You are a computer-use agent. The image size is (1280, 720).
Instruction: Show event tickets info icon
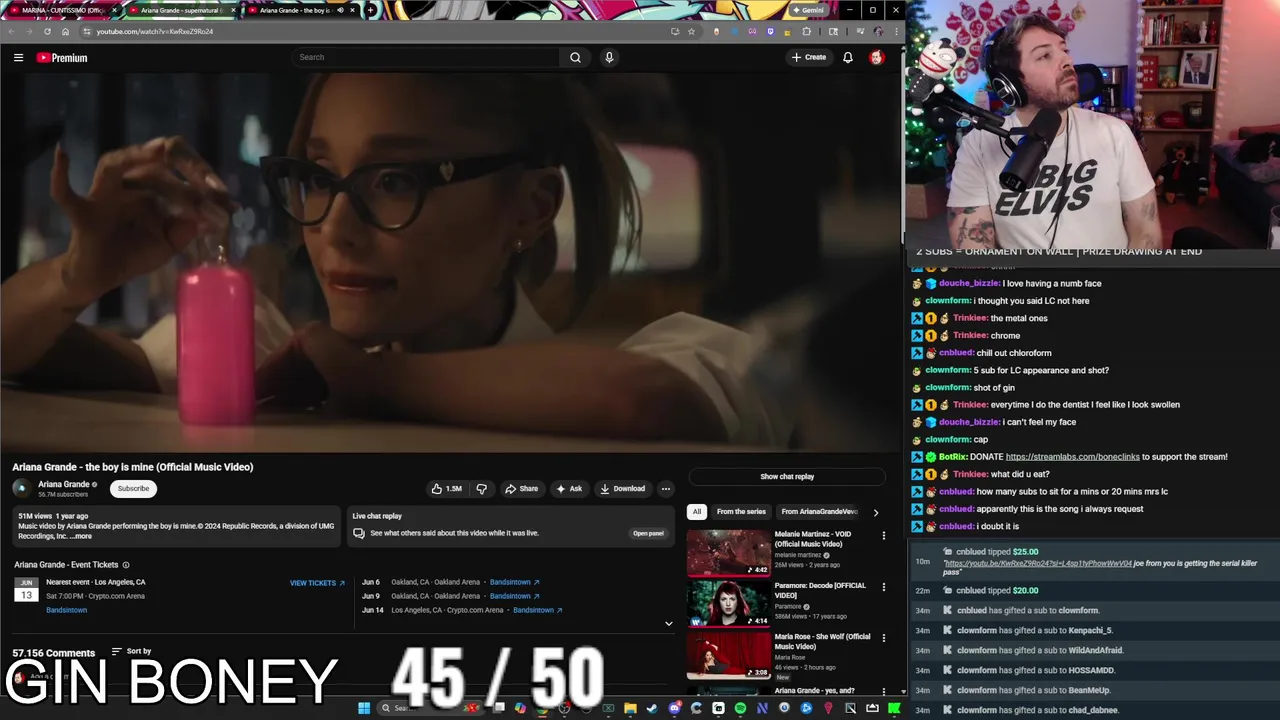pos(126,565)
